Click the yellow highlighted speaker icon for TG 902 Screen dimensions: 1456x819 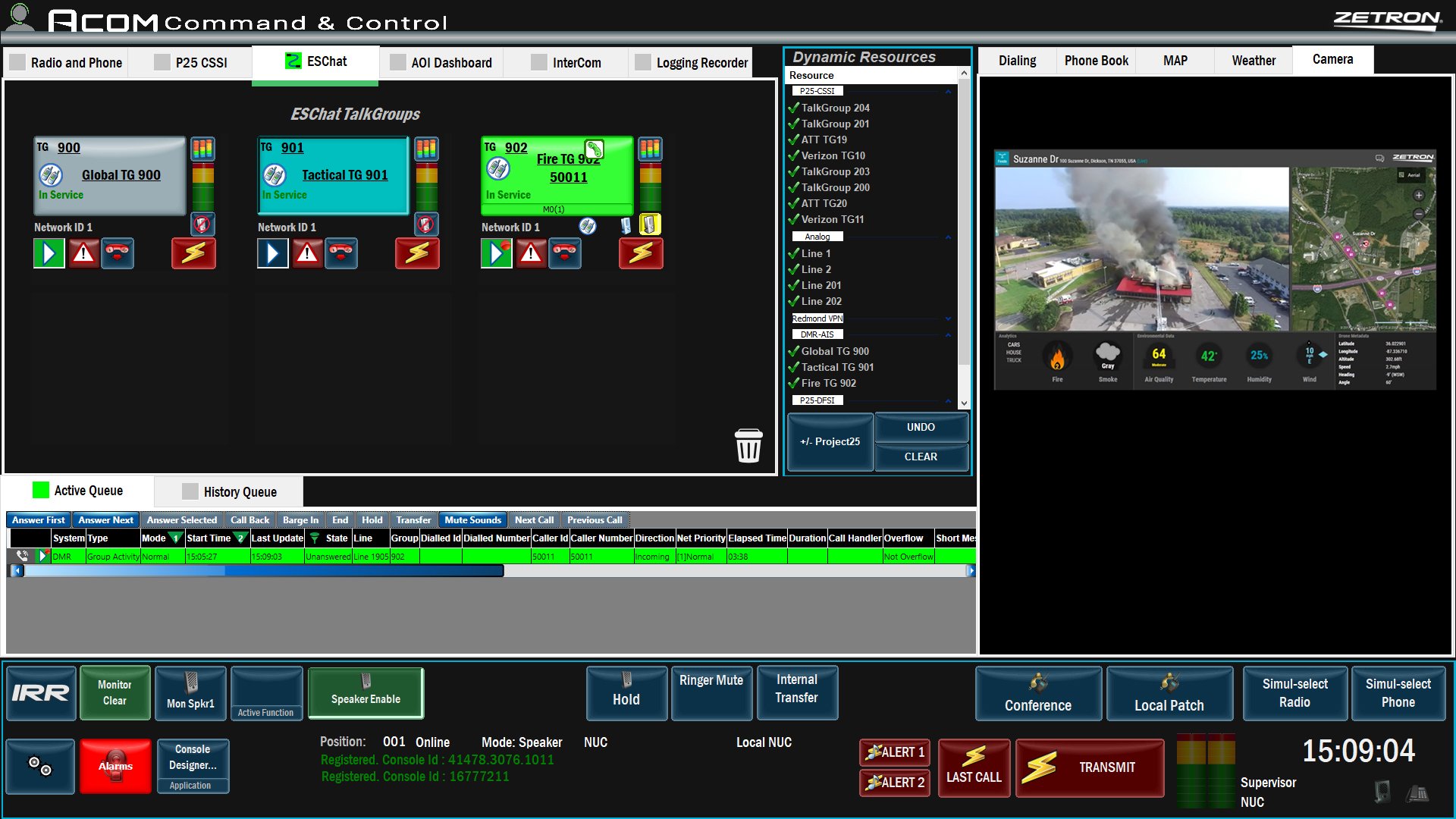coord(650,224)
